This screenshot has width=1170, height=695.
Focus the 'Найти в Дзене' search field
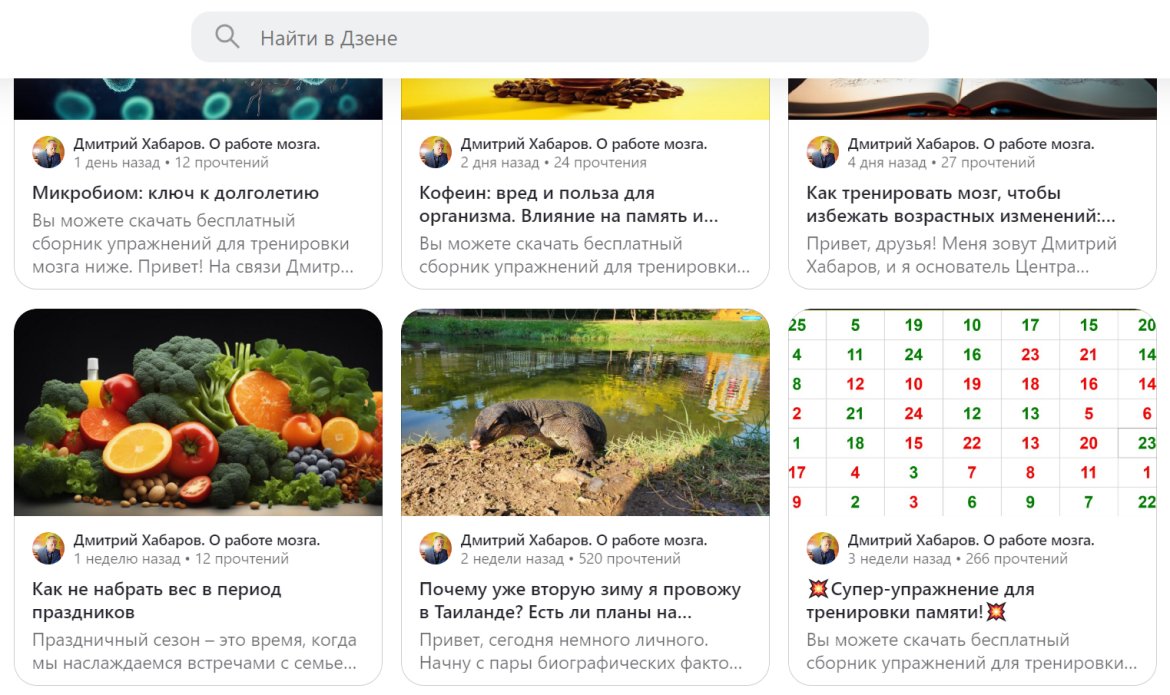[x=560, y=37]
